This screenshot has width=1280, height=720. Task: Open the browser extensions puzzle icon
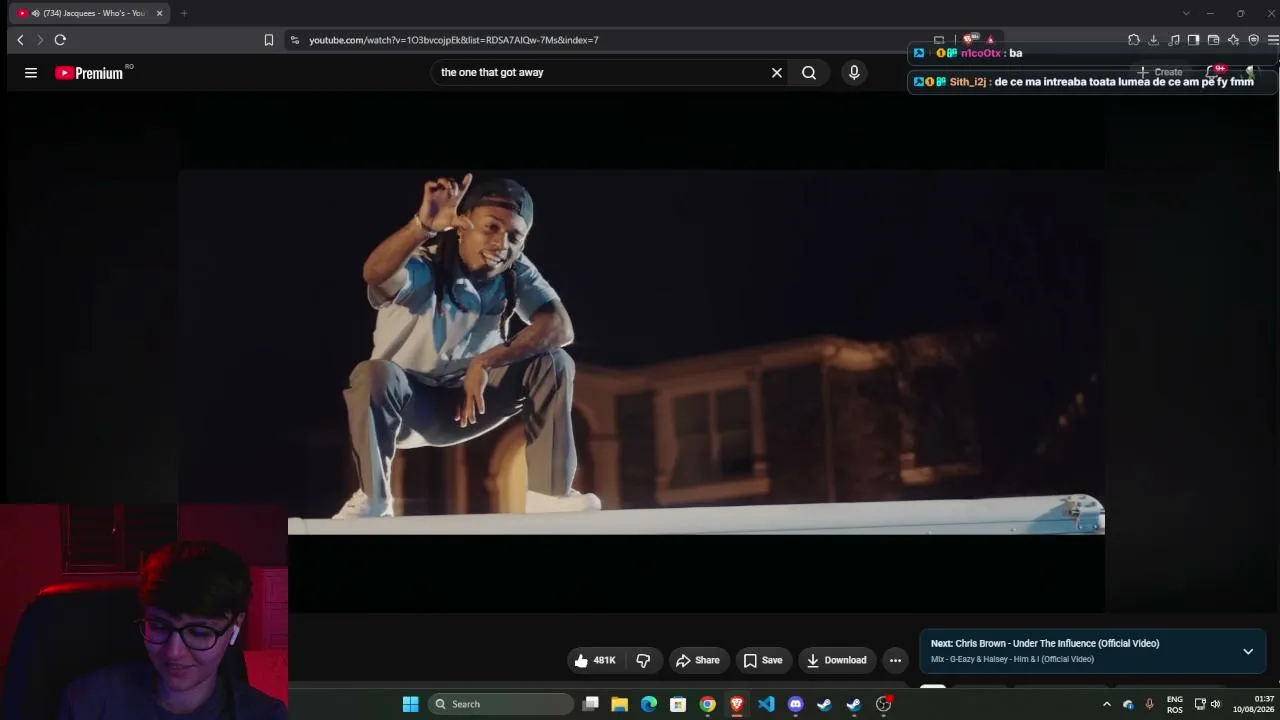coord(1133,40)
